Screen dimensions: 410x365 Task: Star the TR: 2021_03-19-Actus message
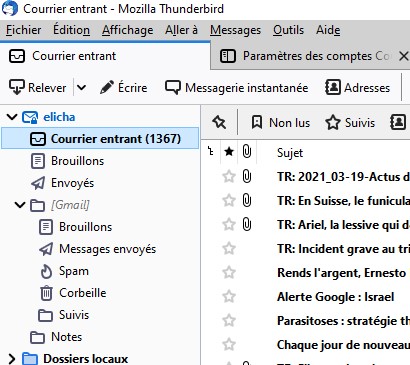[229, 176]
